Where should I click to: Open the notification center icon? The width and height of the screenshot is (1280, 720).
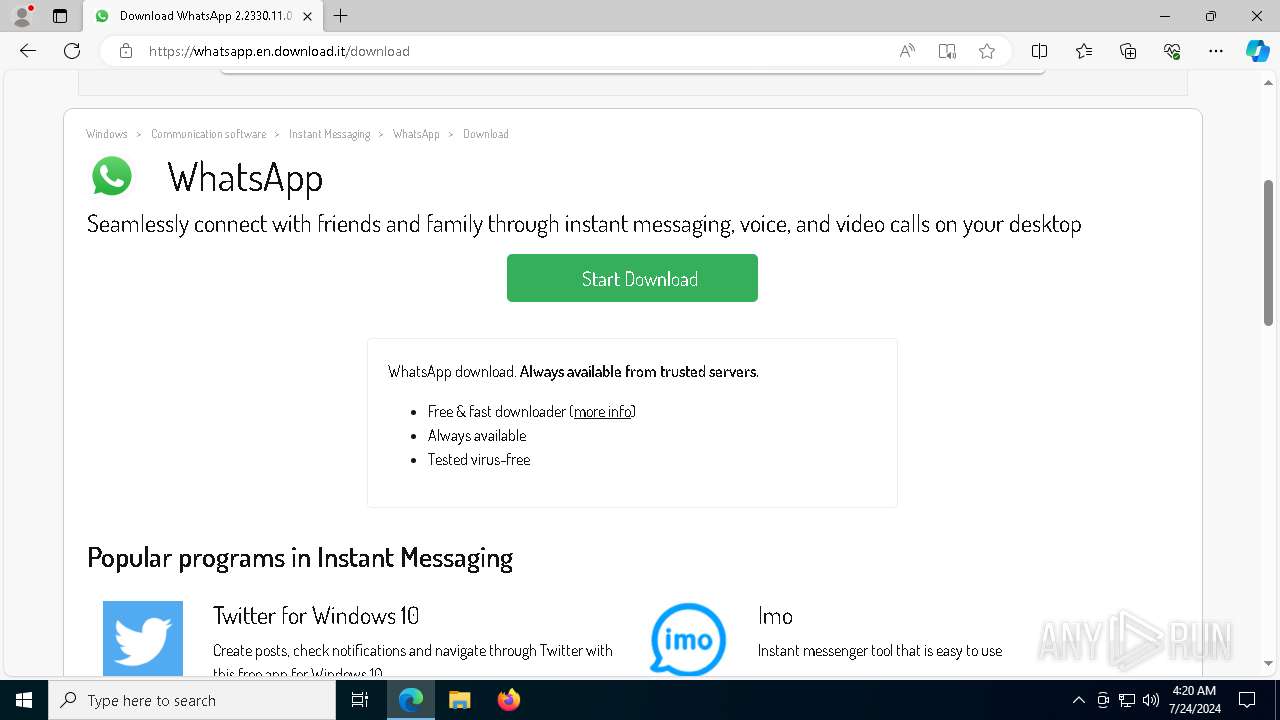pos(1247,700)
